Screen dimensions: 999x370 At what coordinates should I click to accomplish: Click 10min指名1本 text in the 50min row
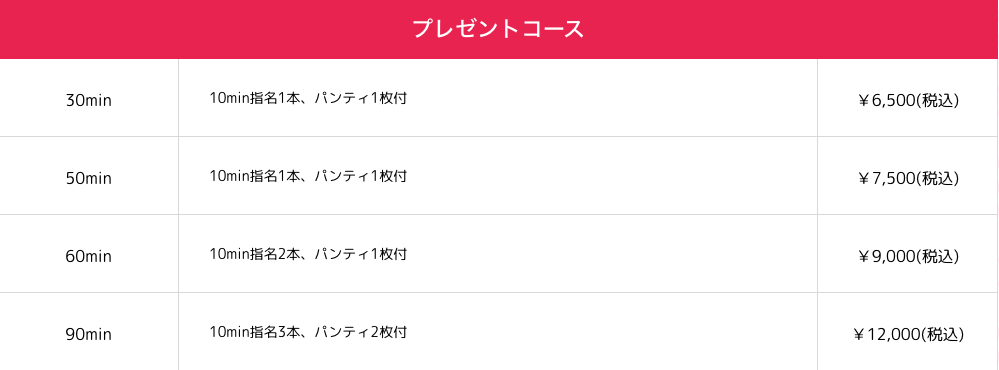(x=252, y=176)
